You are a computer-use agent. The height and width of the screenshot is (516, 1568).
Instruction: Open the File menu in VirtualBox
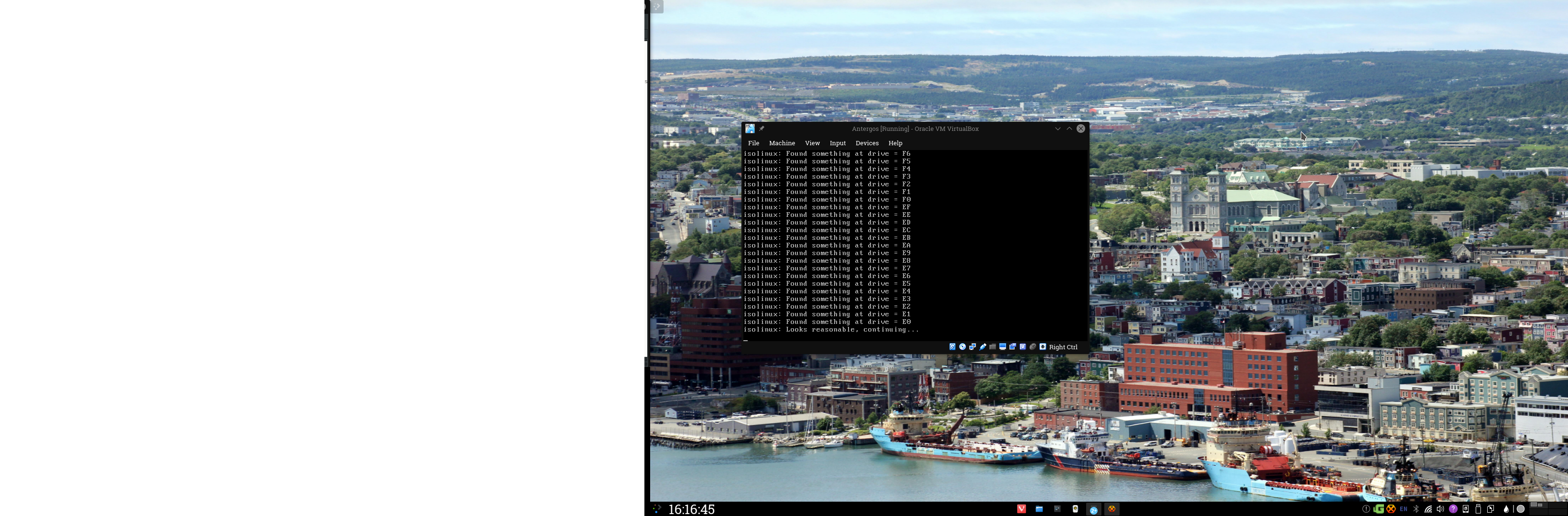(x=753, y=143)
